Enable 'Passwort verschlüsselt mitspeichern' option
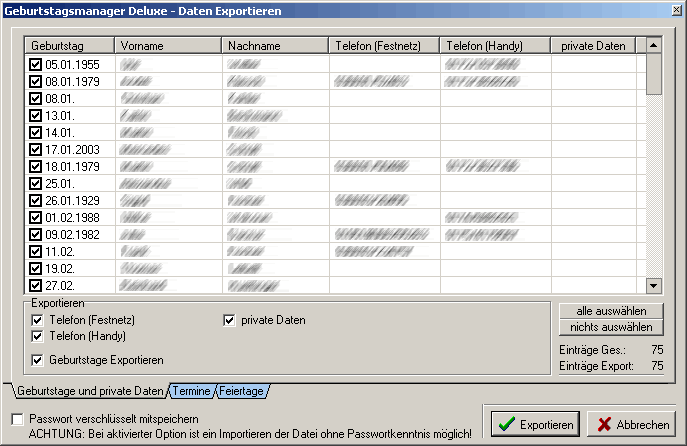This screenshot has height=446, width=687. coord(17,418)
